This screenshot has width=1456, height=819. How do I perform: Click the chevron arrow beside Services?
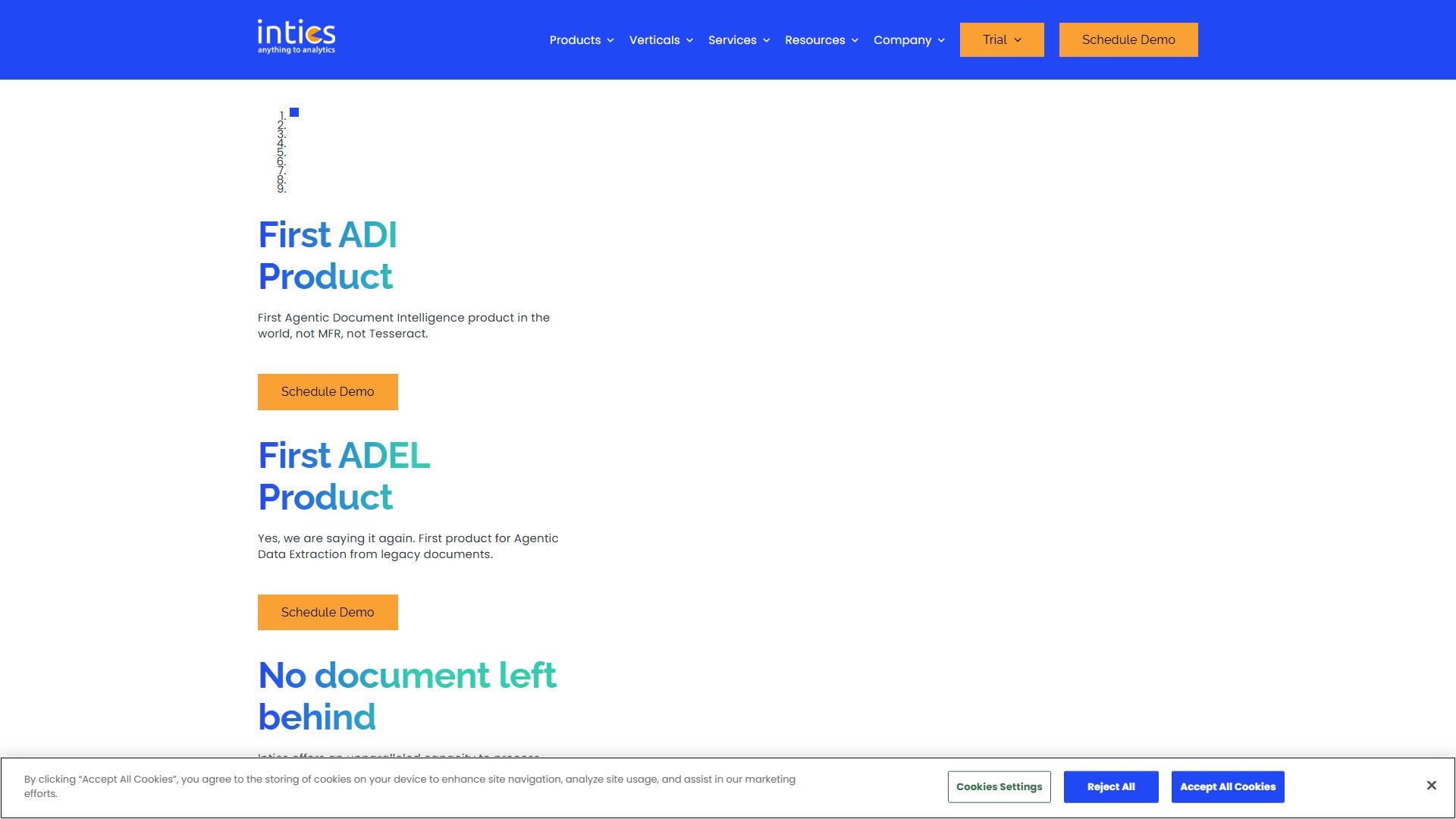coord(767,40)
